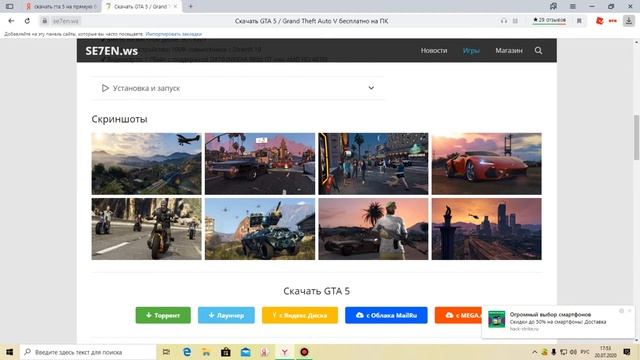
Task: Open the 'Магазин' menu item
Action: 509,50
